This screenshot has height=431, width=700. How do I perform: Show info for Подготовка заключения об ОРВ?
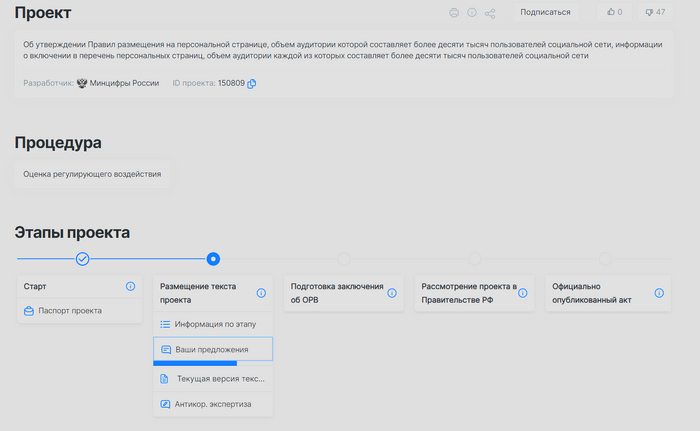[392, 293]
